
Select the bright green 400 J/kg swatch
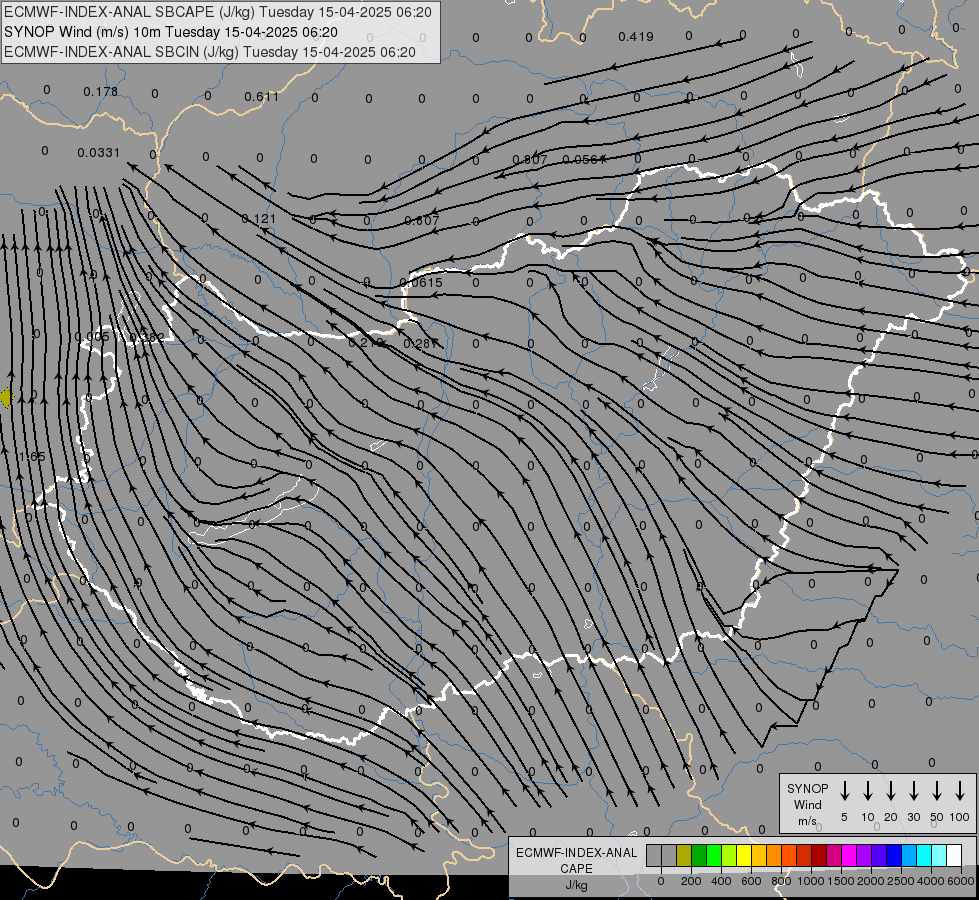coord(714,855)
